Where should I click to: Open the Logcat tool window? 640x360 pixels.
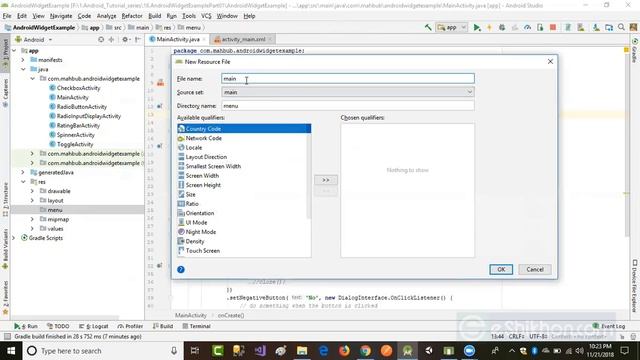tap(93, 326)
